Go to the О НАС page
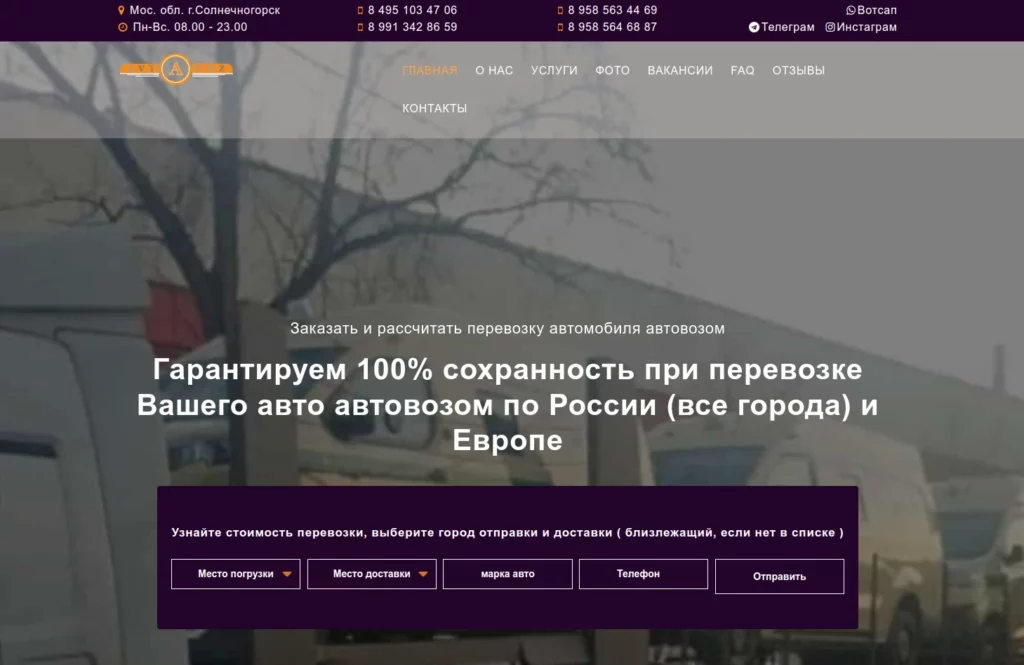Viewport: 1024px width, 665px height. coord(494,71)
